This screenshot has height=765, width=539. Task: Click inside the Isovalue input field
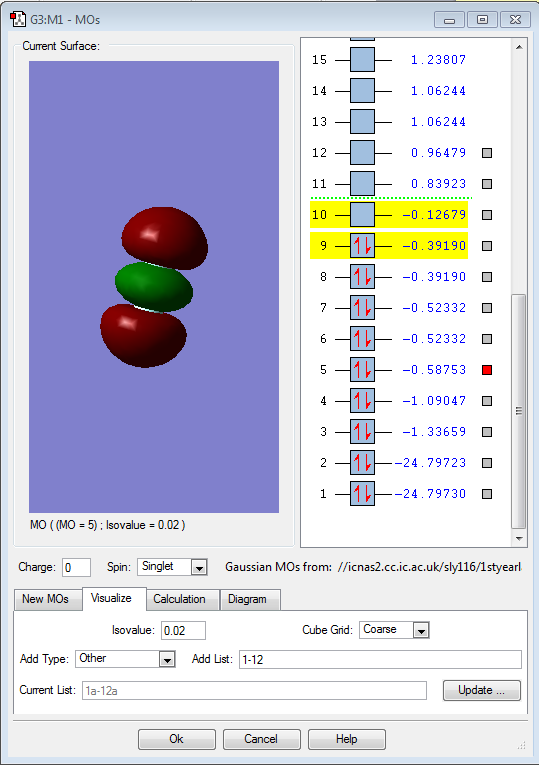tap(183, 630)
